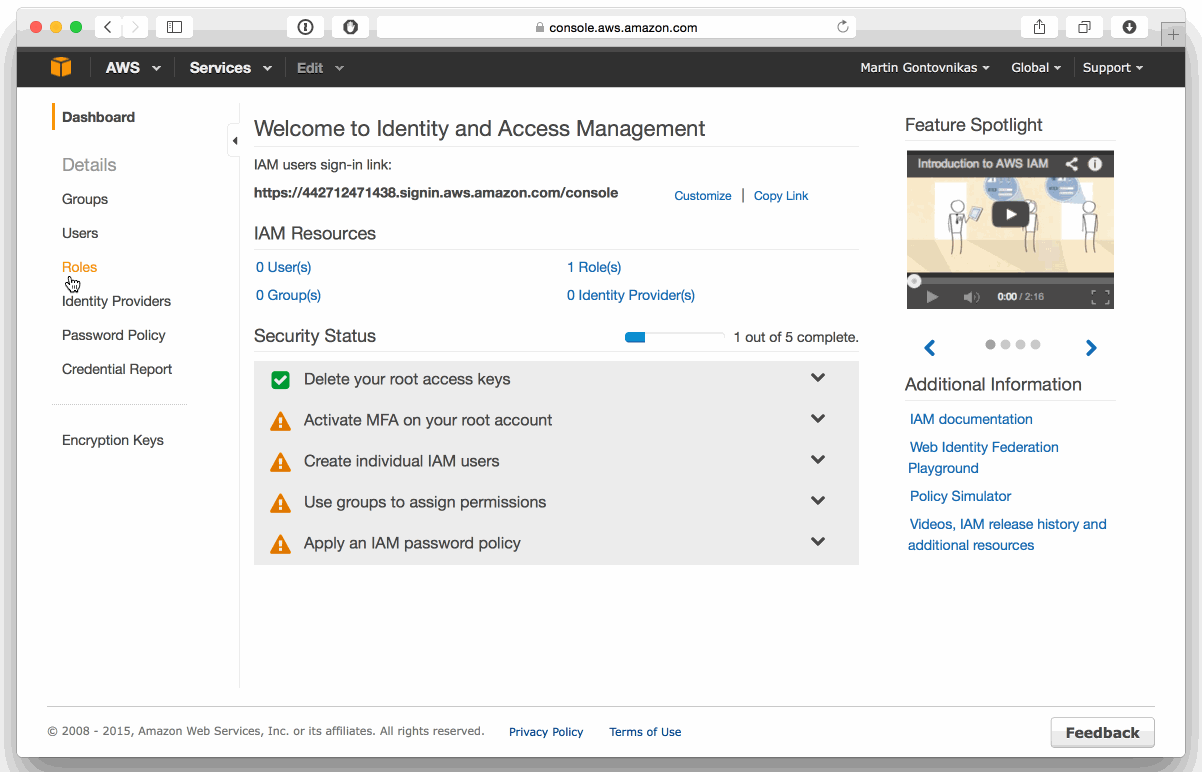Open the 1 Role(s) link
The width and height of the screenshot is (1202, 772).
[x=594, y=267]
